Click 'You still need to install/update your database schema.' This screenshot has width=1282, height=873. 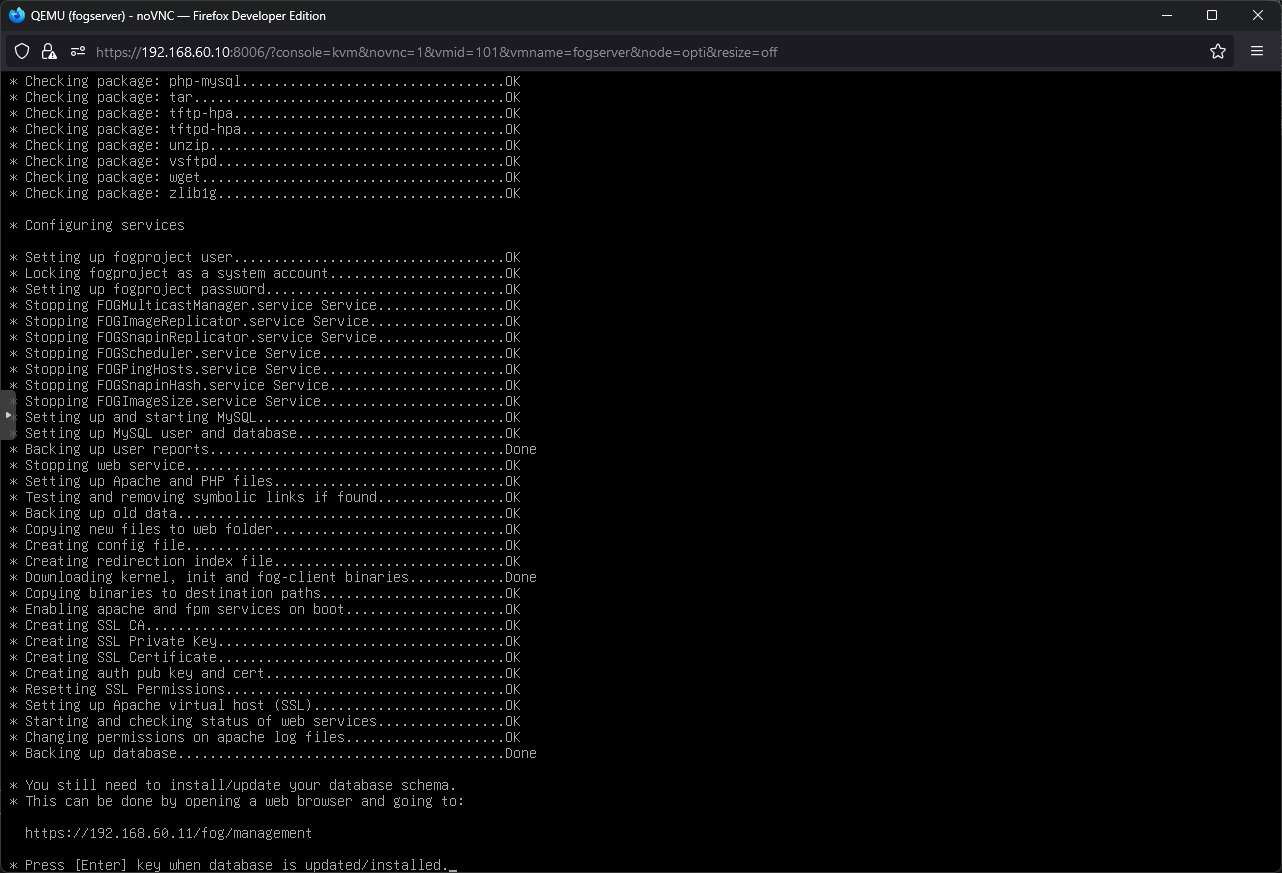click(233, 785)
